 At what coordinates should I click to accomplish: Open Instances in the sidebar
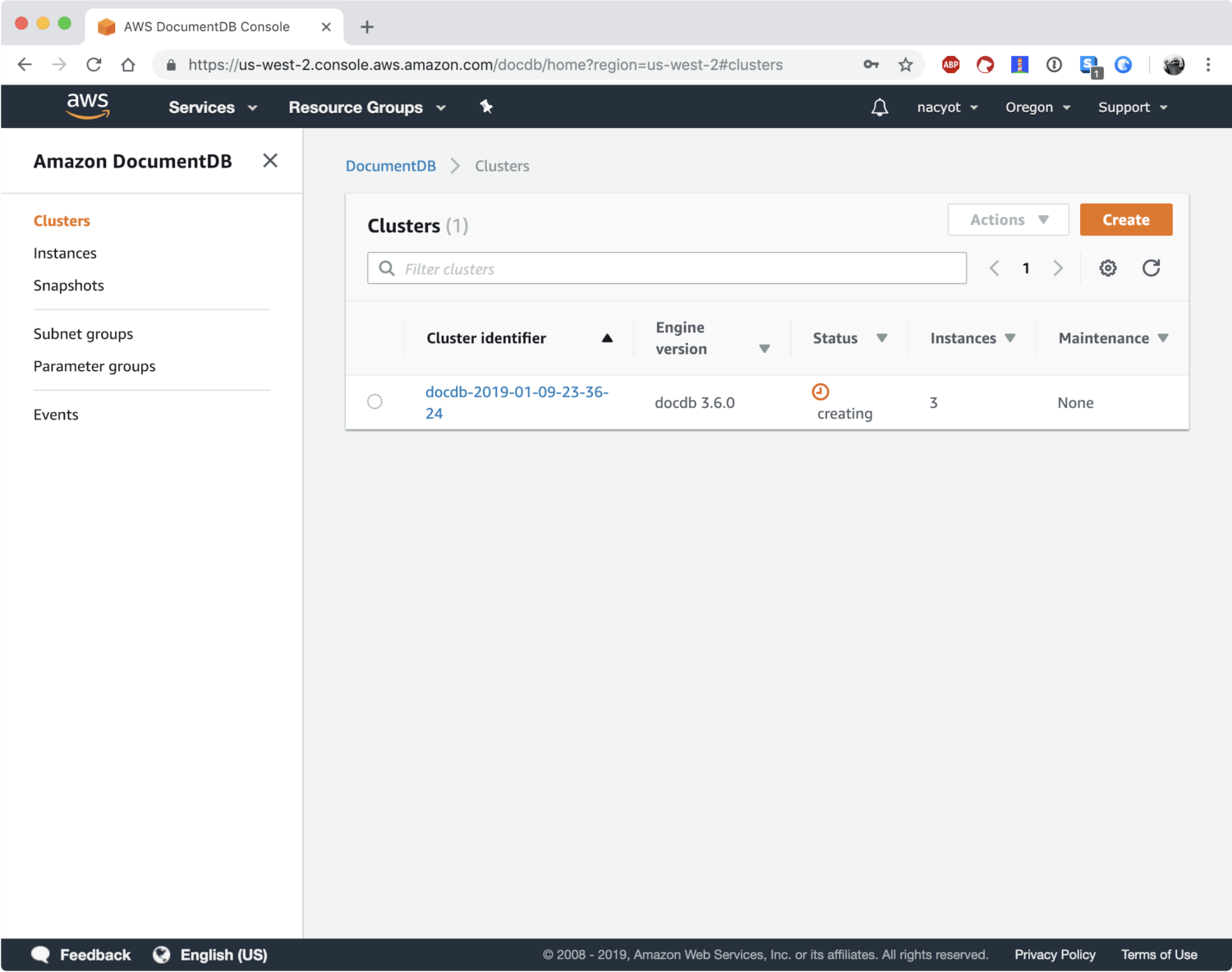tap(65, 253)
